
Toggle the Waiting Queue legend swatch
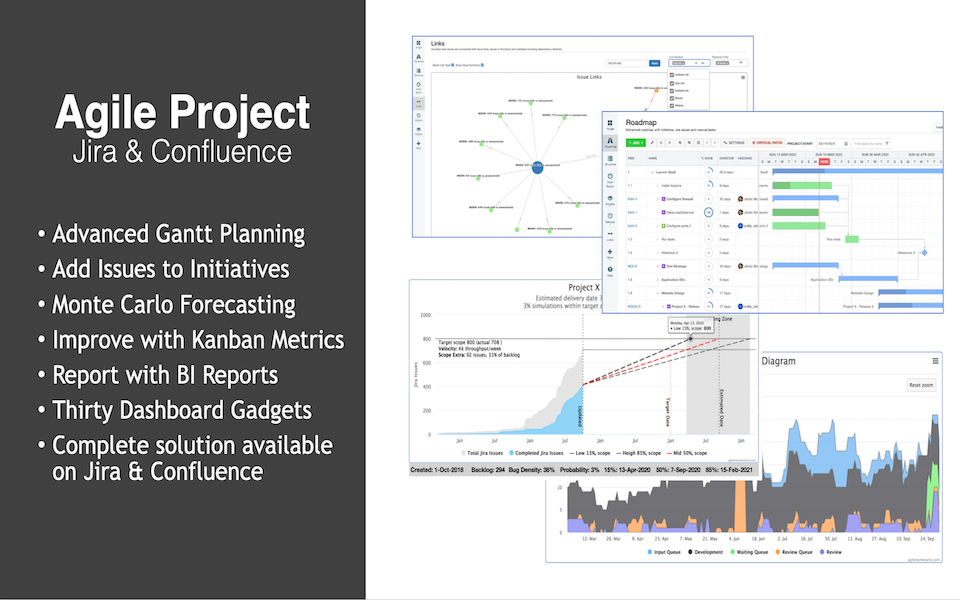pos(732,552)
